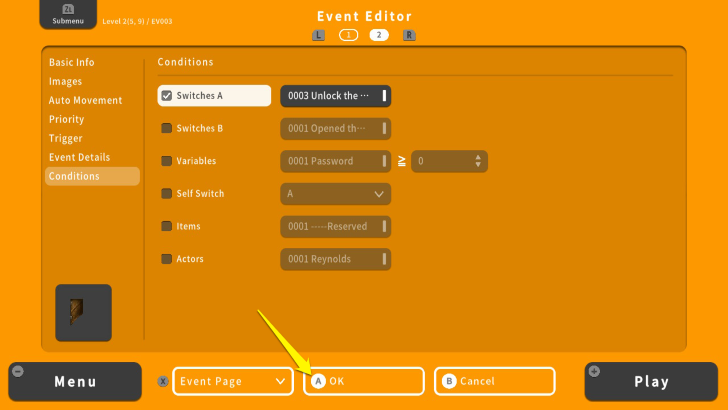The width and height of the screenshot is (728, 410).
Task: Open the Basic Info section
Action: (72, 62)
